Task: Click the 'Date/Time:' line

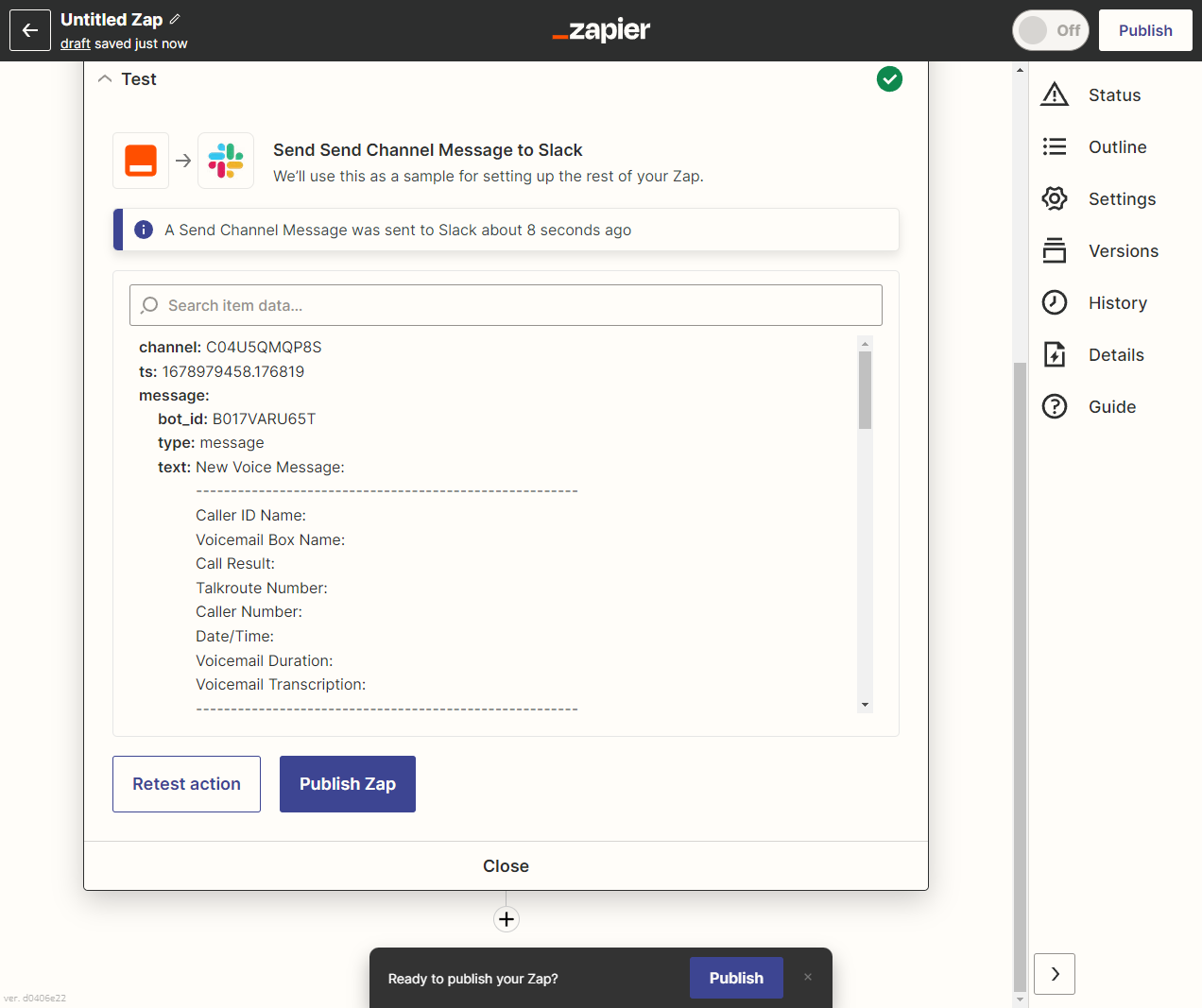Action: [234, 636]
